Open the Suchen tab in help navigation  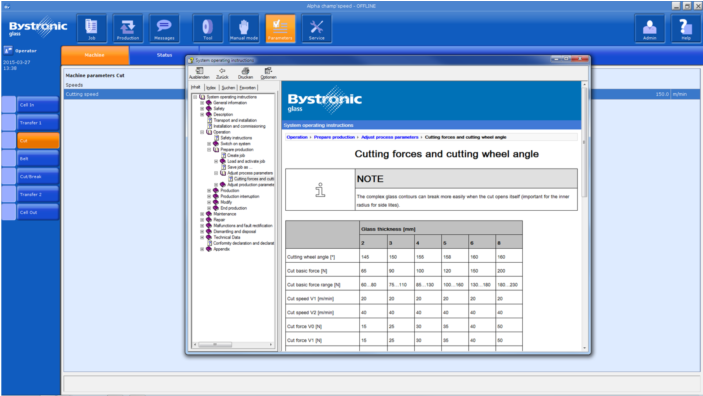click(228, 87)
